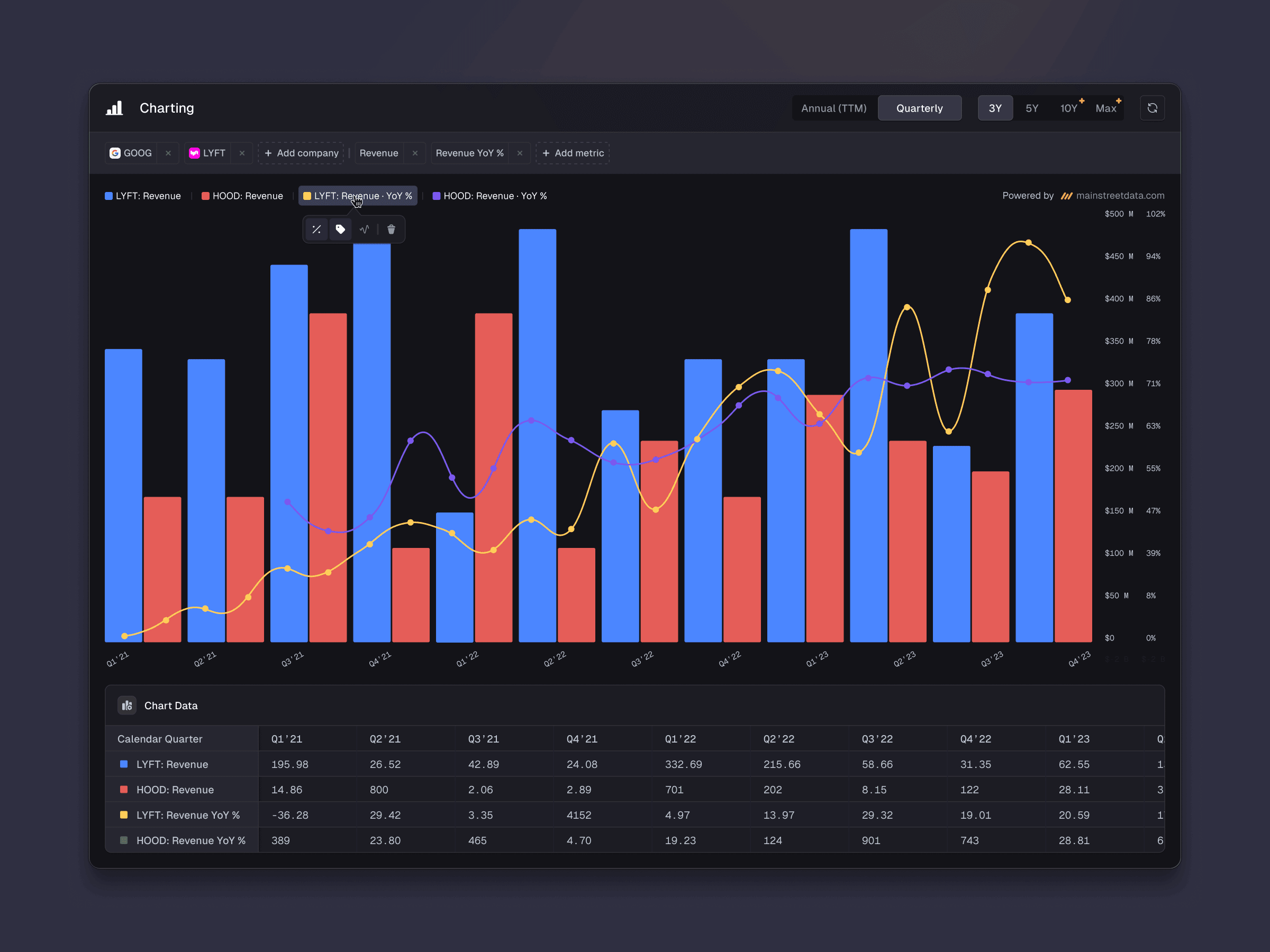Click the refresh icon in the header
Viewport: 1270px width, 952px height.
(x=1151, y=108)
